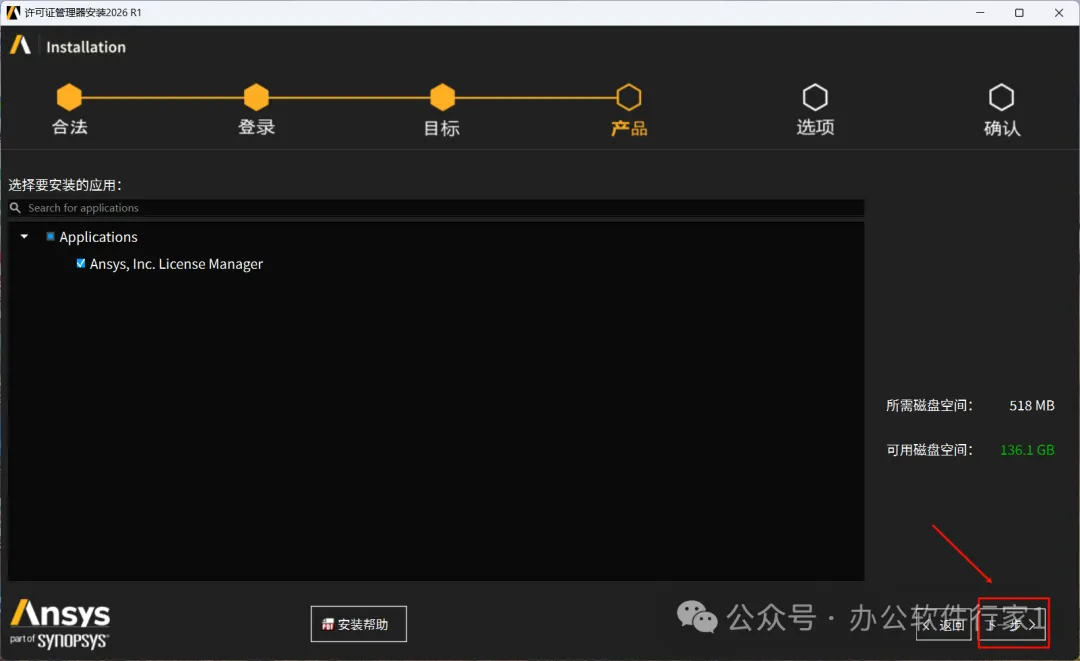This screenshot has width=1080, height=661.
Task: Click the 合法 step hexagon
Action: [x=70, y=97]
